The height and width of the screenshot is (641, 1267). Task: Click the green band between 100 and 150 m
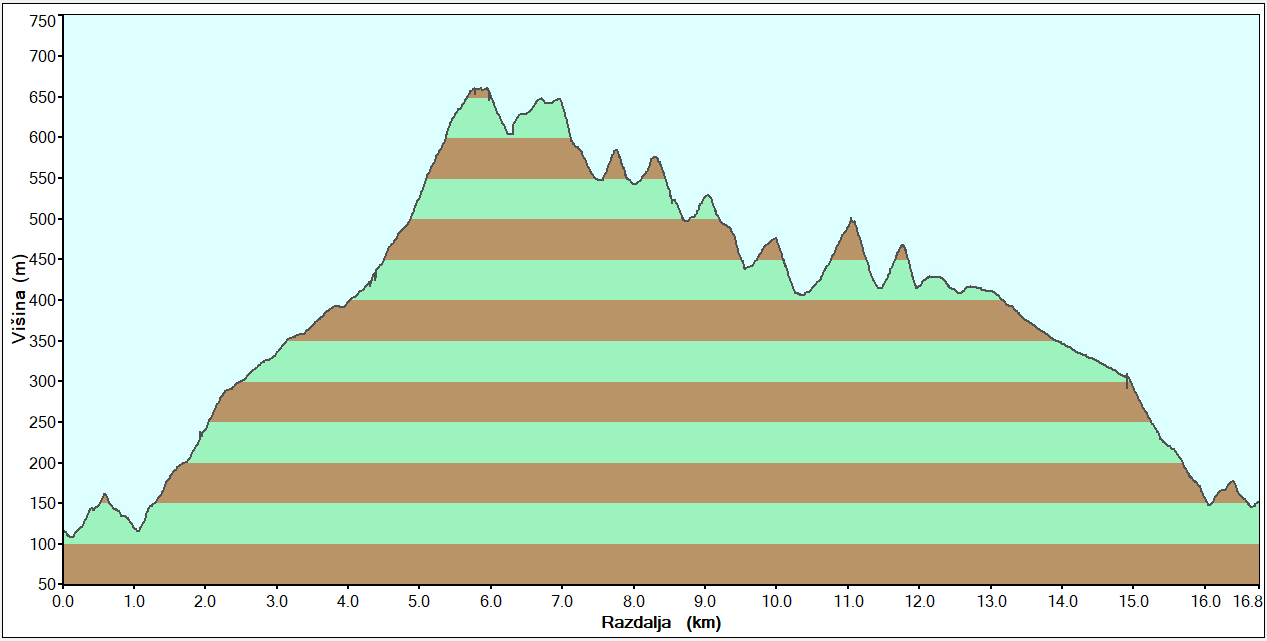click(660, 523)
